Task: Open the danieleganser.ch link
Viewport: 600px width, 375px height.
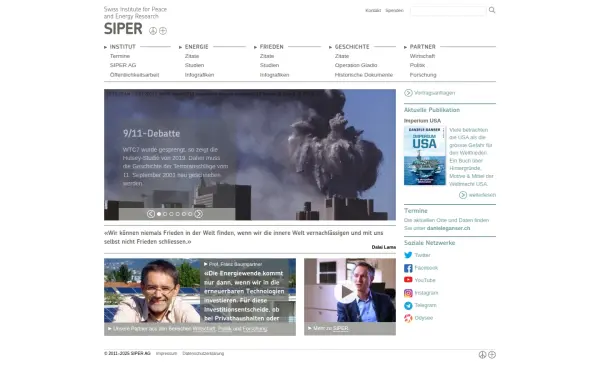Action: click(x=448, y=228)
